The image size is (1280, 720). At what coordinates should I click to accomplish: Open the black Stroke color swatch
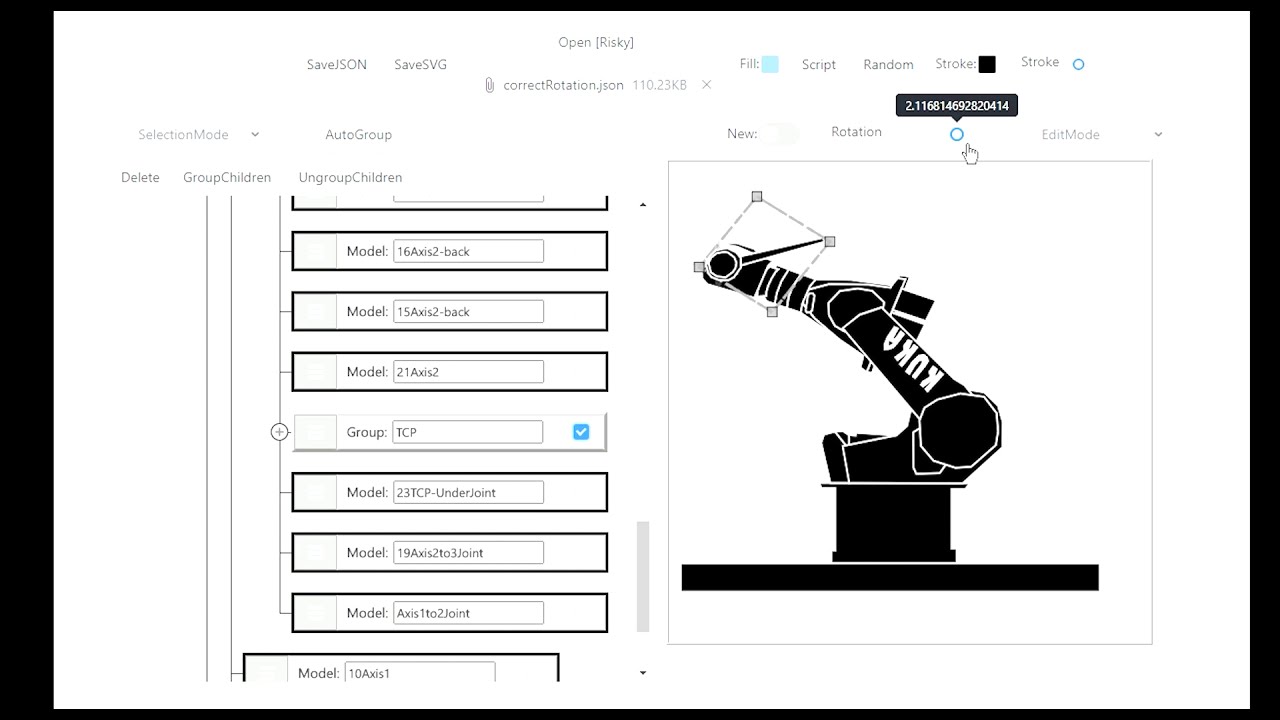(x=987, y=64)
